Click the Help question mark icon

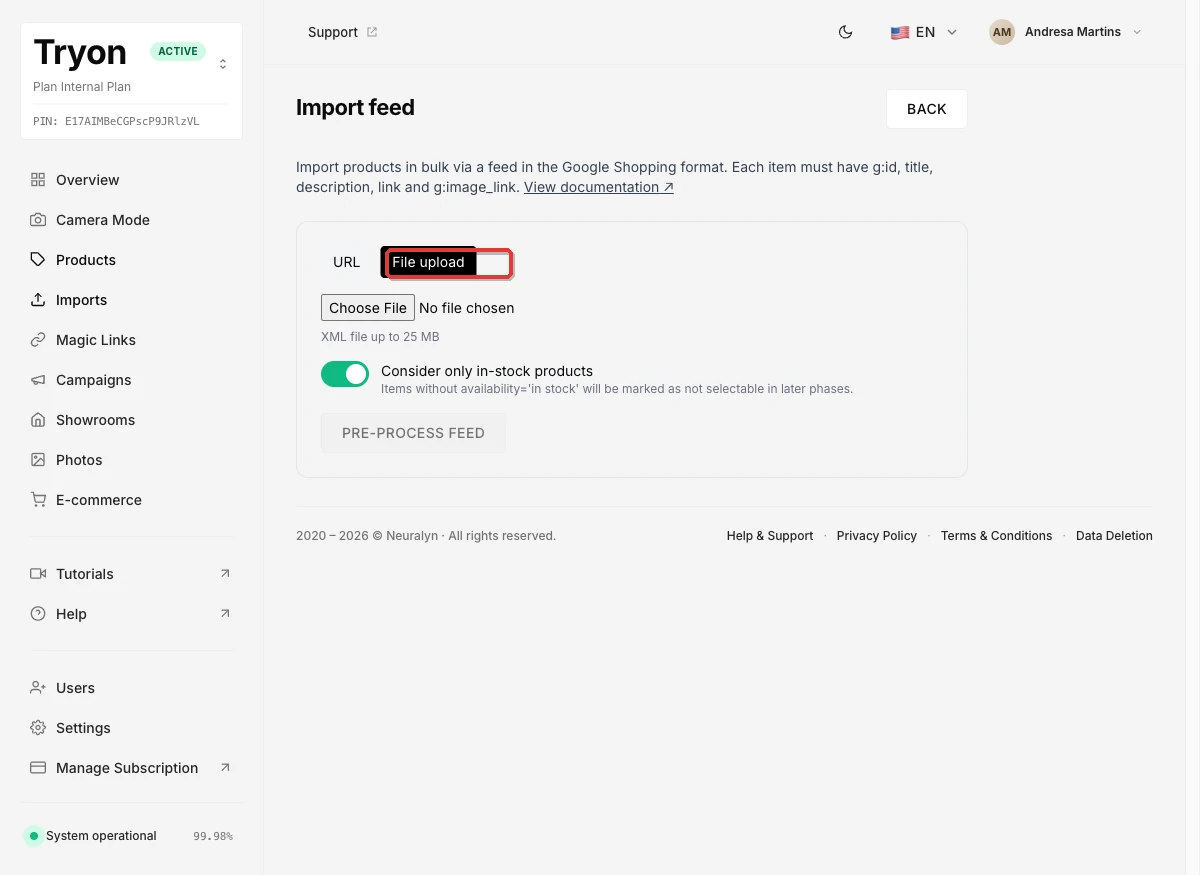tap(38, 614)
